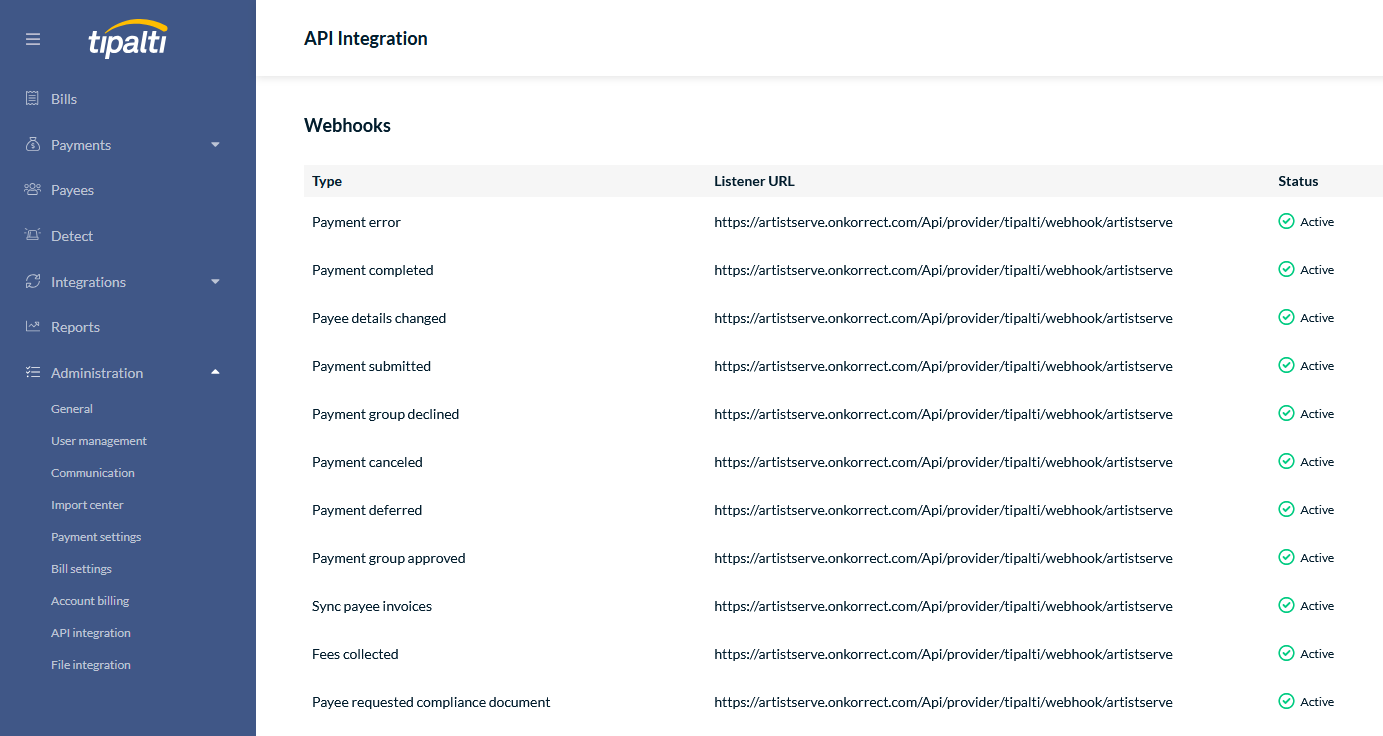Click Active check icon for Payment error
The height and width of the screenshot is (736, 1383).
point(1286,222)
